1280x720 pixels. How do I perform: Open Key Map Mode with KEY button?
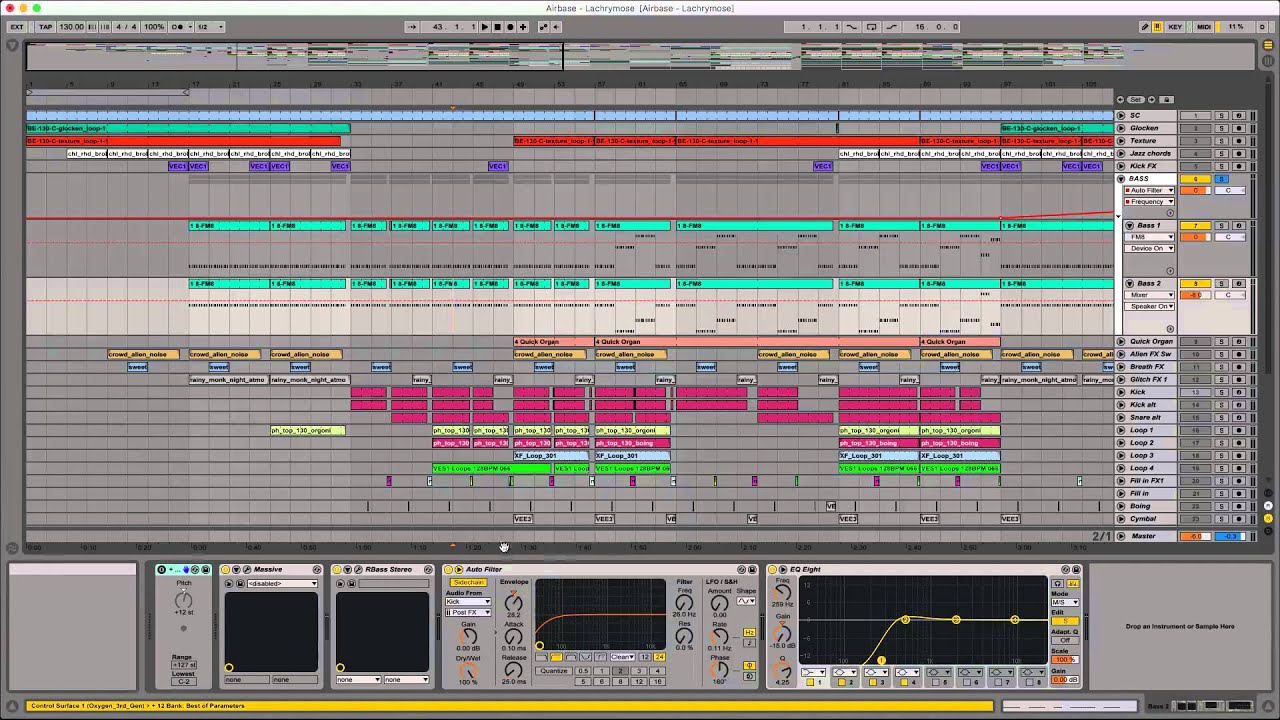(x=1177, y=27)
